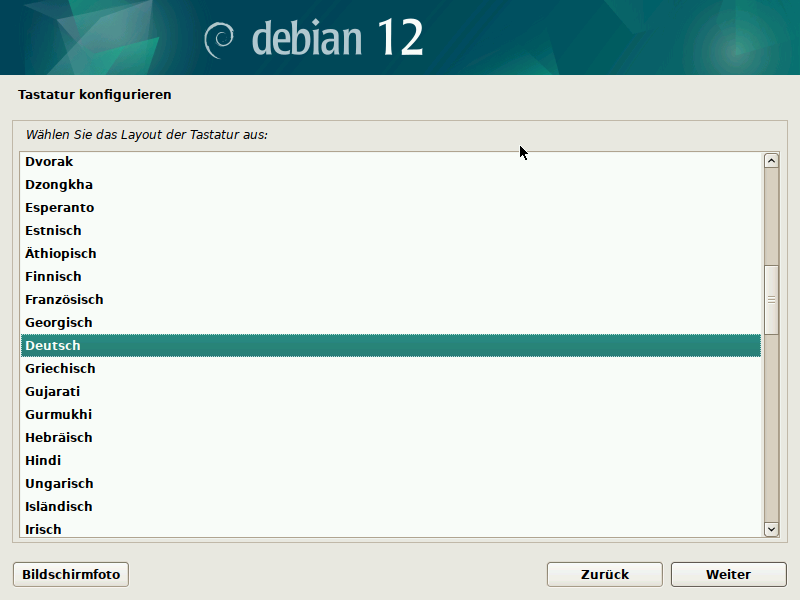Click the vertical scrollbar thumb handle

click(x=771, y=299)
